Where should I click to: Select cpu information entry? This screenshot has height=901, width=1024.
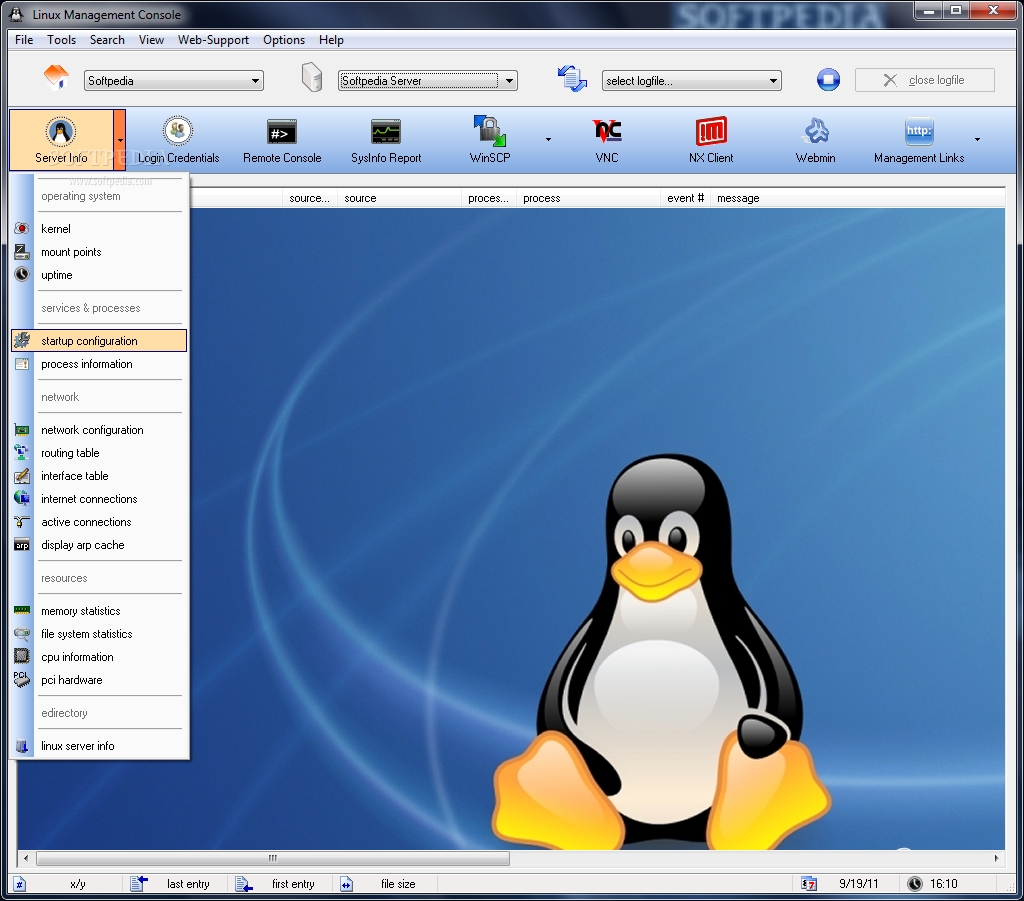tap(99, 657)
